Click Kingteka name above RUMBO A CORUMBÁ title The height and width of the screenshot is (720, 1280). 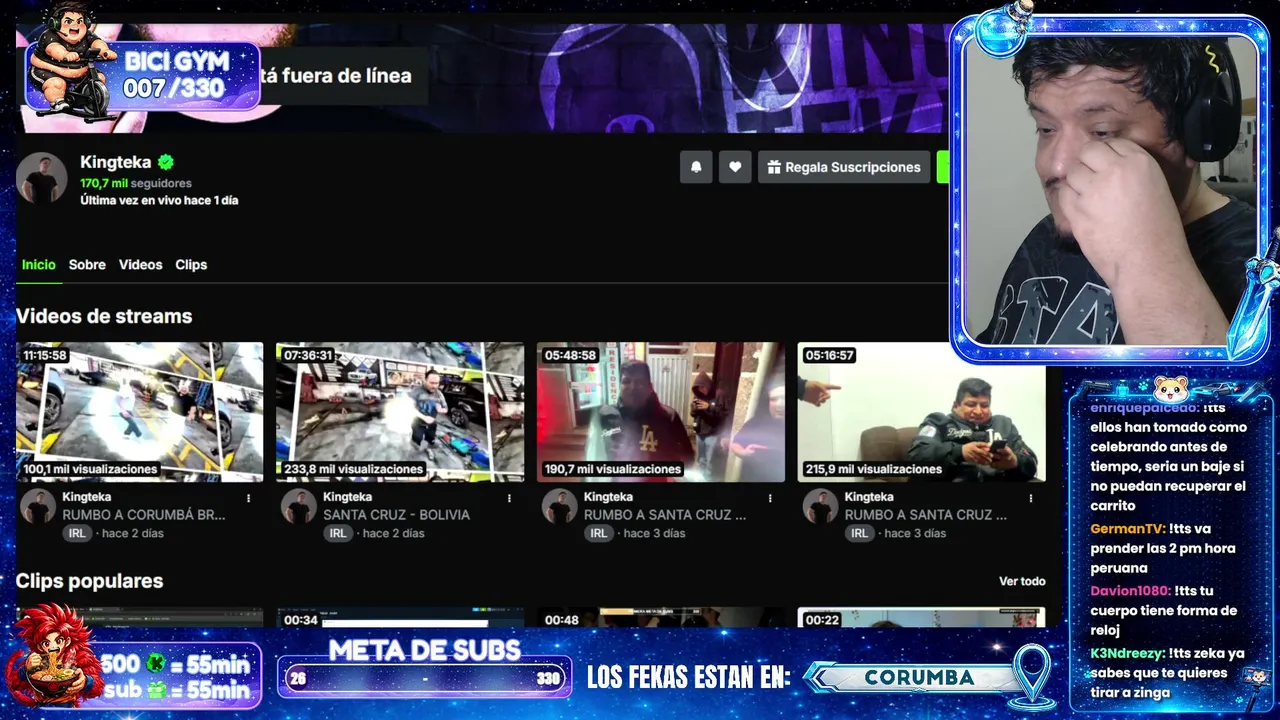coord(87,497)
